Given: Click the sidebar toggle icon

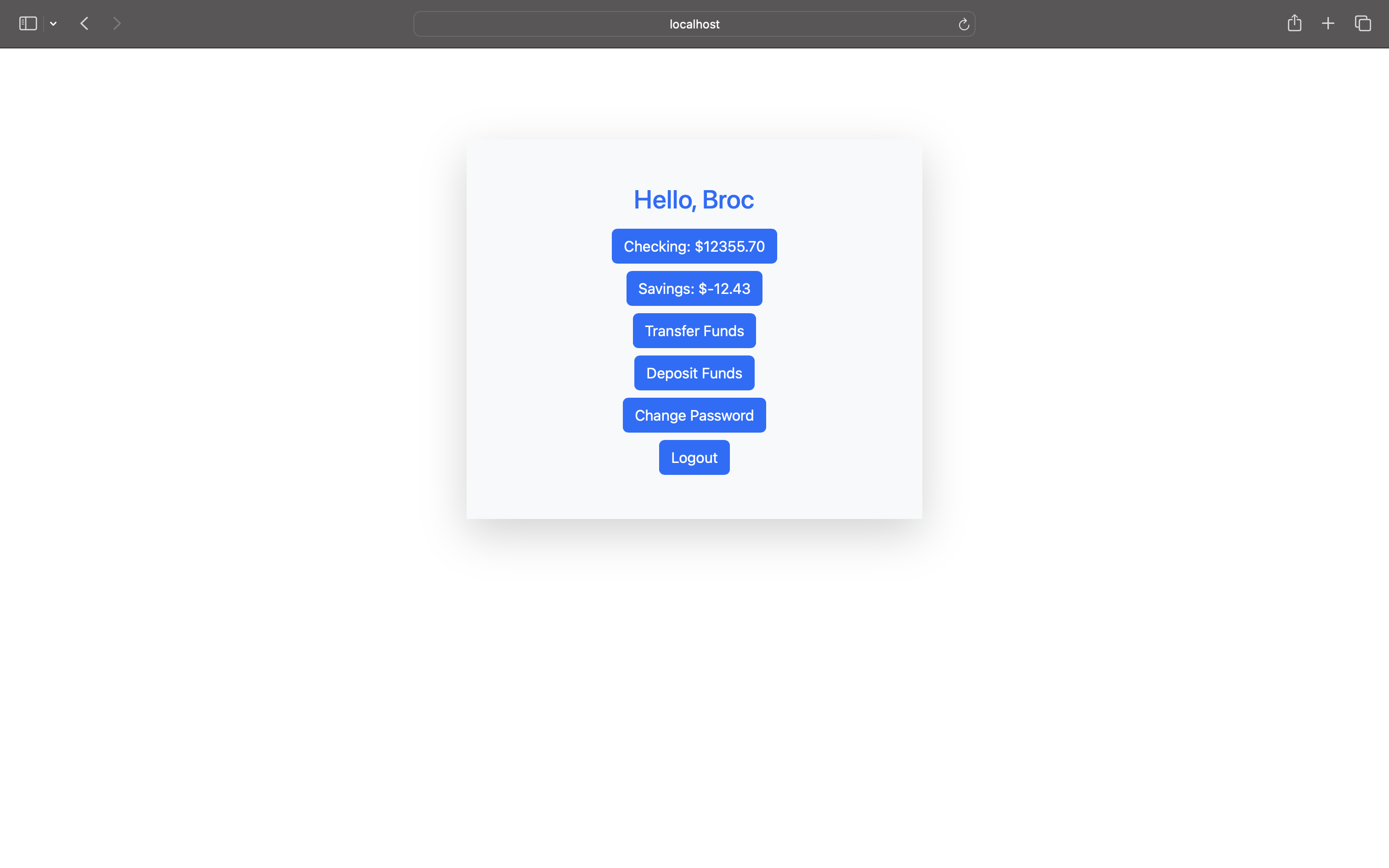Looking at the screenshot, I should 27,23.
